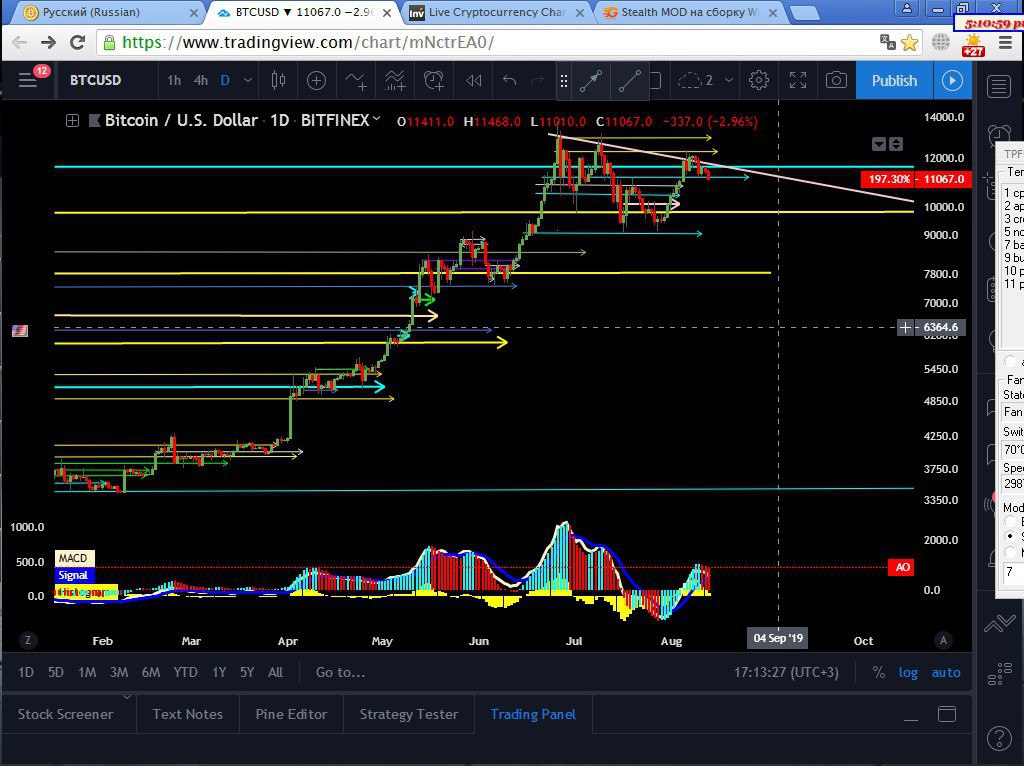The width and height of the screenshot is (1024, 768).
Task: Undo the last chart action
Action: pos(509,80)
